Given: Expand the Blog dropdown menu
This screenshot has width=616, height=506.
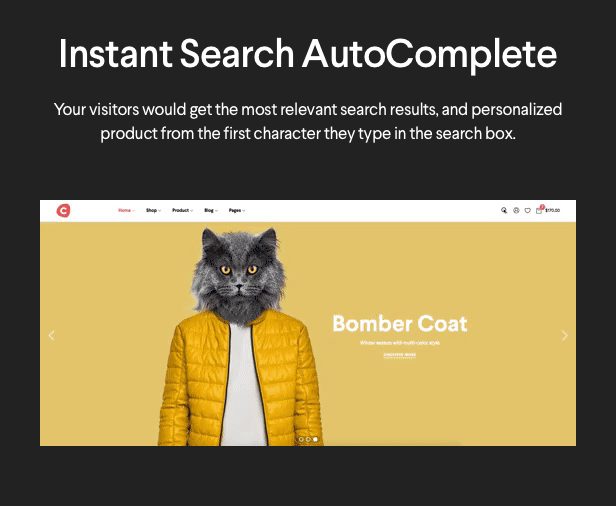Looking at the screenshot, I should tap(210, 211).
